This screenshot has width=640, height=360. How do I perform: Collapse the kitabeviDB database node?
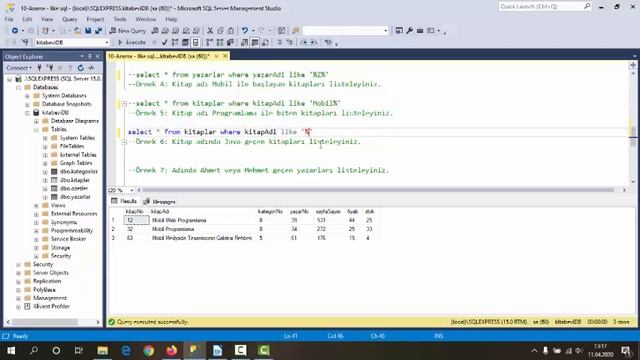27,113
